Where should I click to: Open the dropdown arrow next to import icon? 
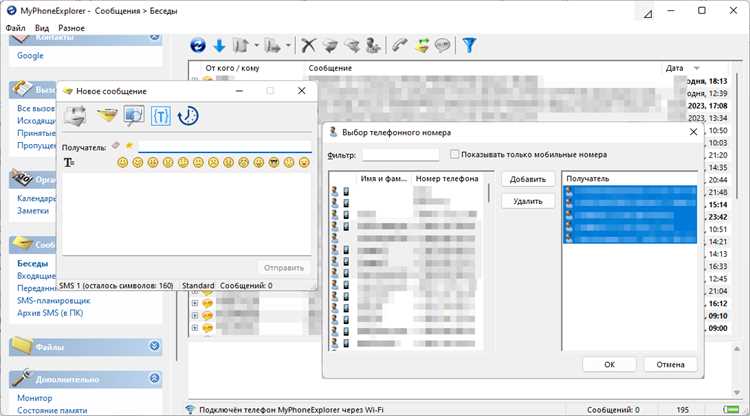click(256, 46)
